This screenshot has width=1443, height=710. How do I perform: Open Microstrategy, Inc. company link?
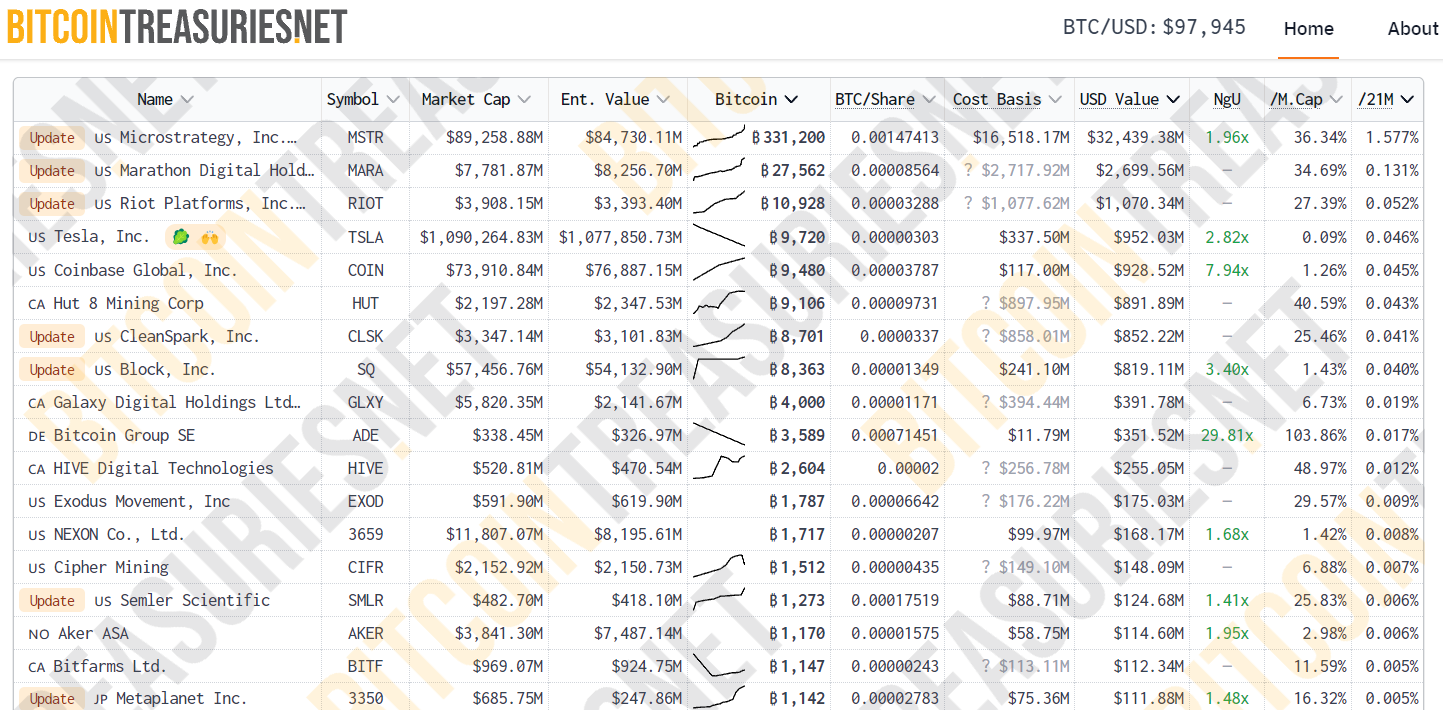[208, 137]
